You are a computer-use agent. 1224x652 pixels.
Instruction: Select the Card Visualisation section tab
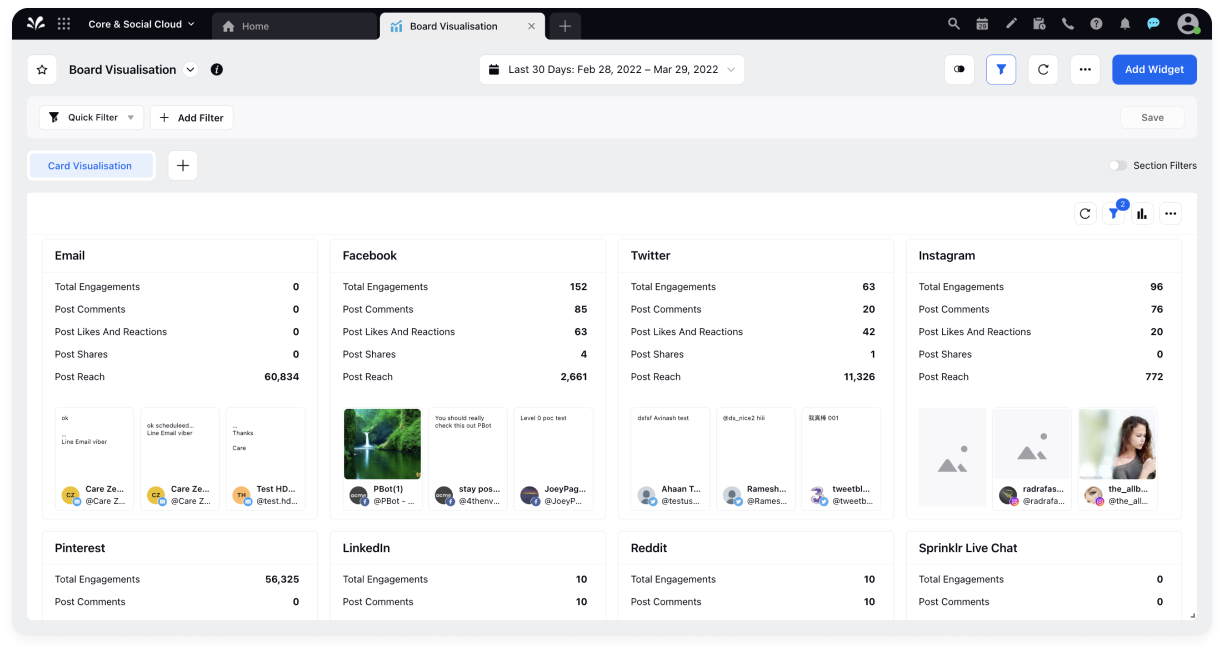point(91,165)
